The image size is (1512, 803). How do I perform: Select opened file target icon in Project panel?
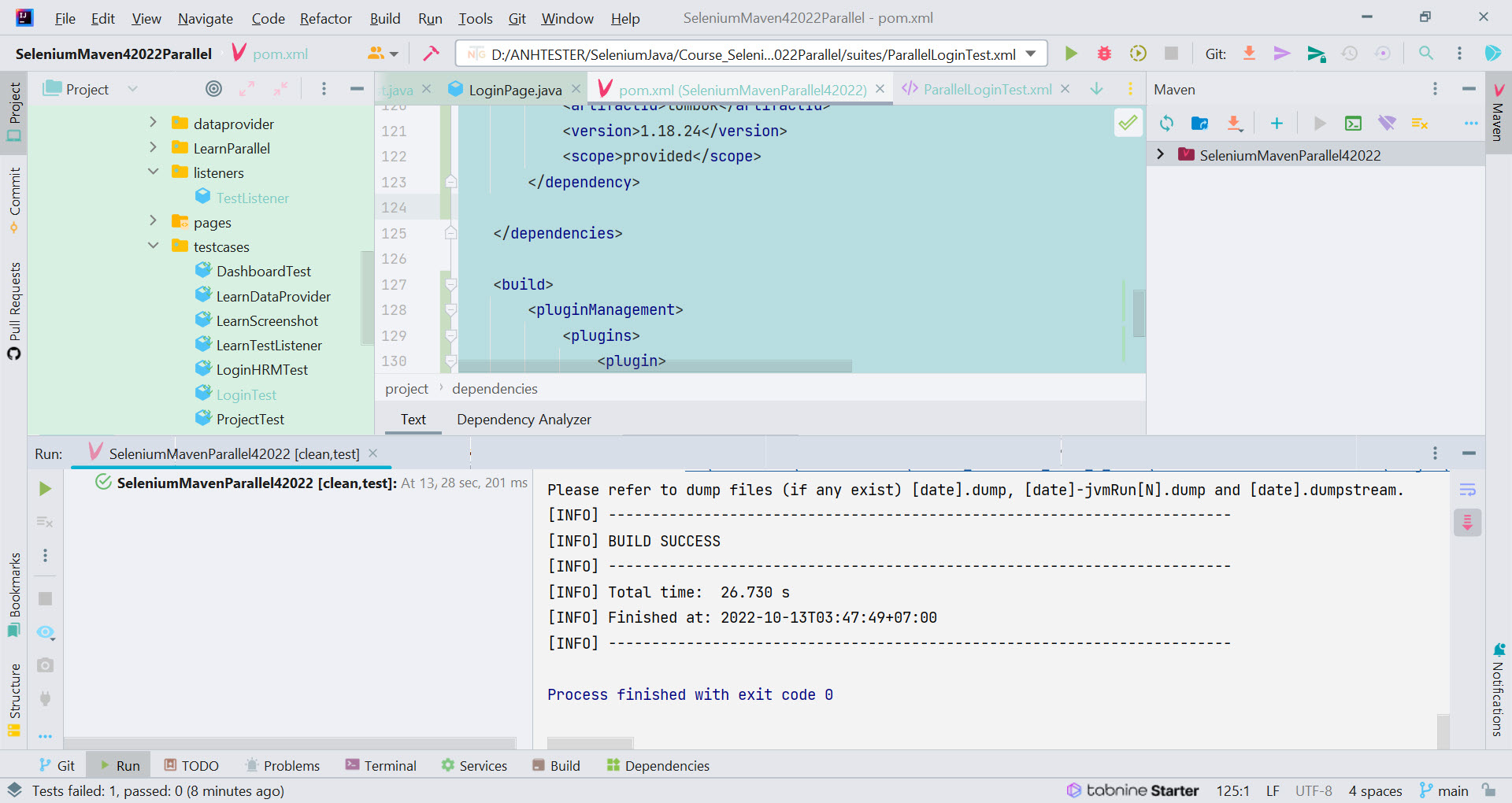[x=213, y=89]
